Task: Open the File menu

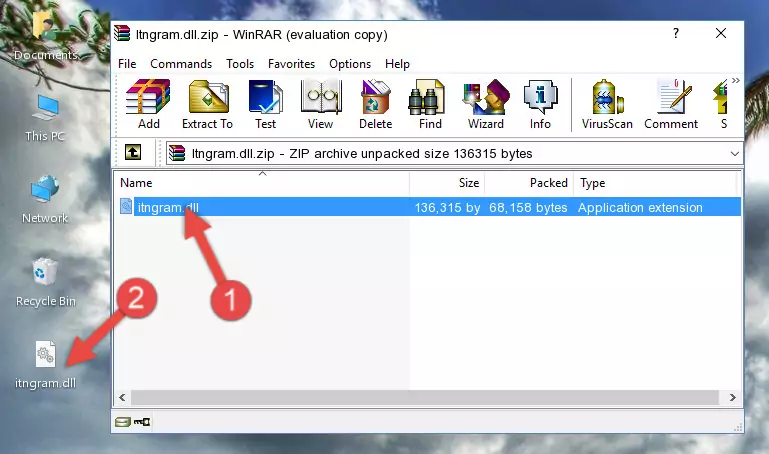Action: (x=127, y=64)
